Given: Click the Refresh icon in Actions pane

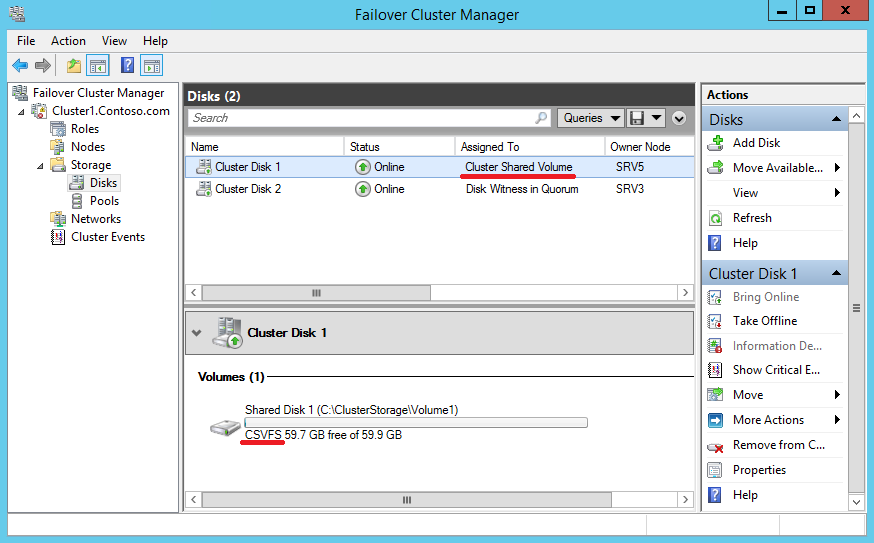Looking at the screenshot, I should pos(715,218).
